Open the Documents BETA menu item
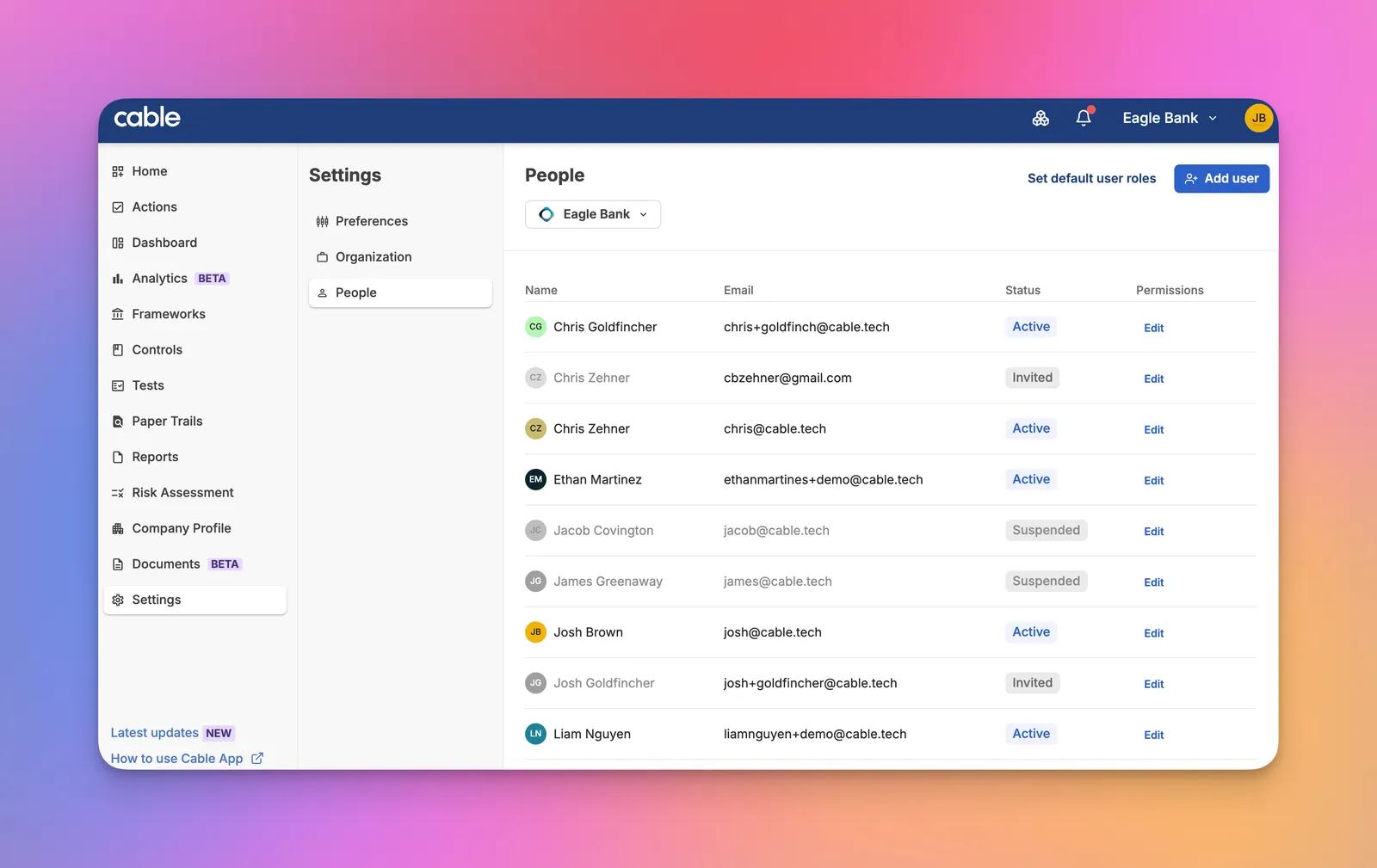 click(x=195, y=564)
